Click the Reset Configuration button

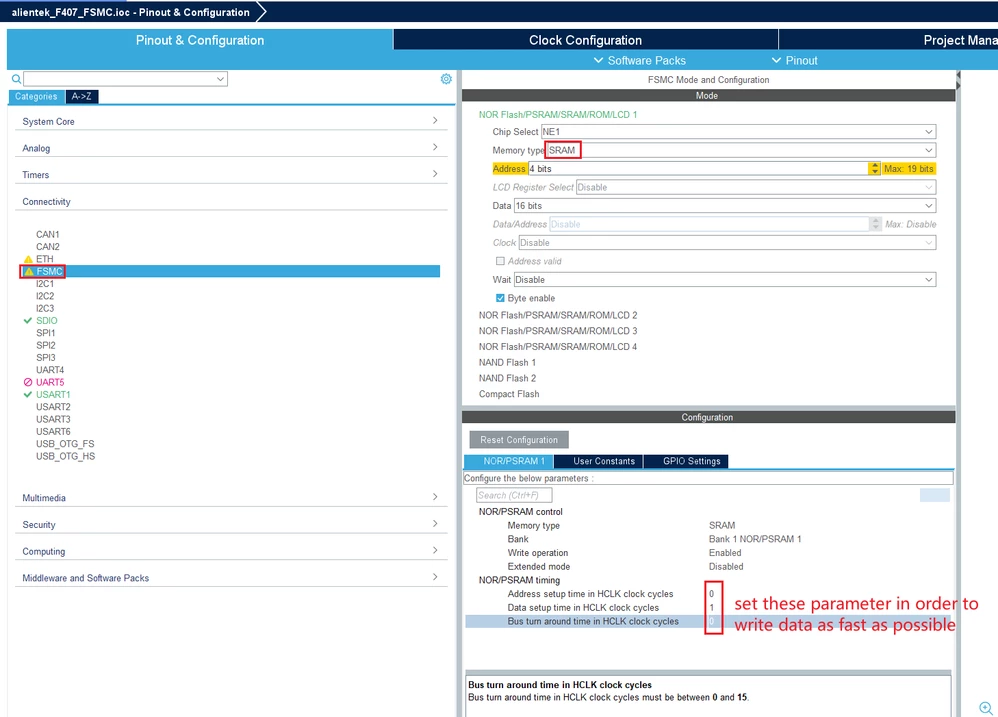tap(519, 440)
